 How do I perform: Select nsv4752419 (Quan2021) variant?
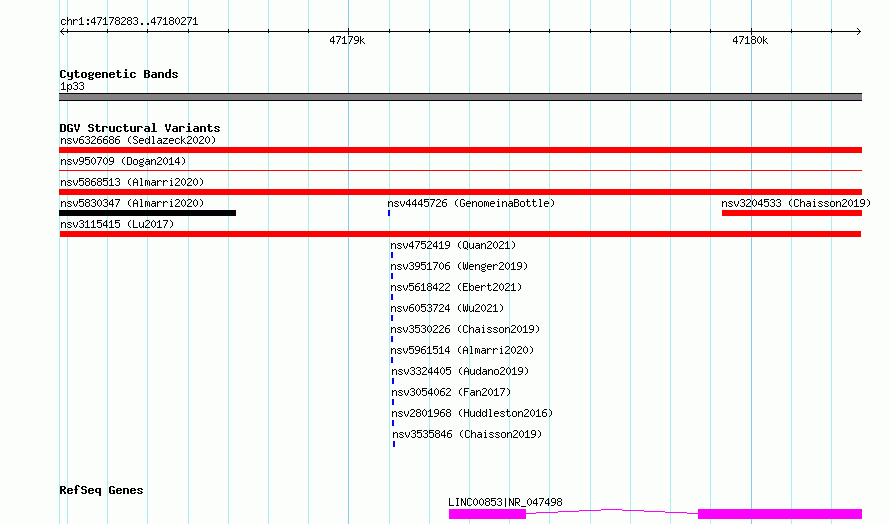453,245
